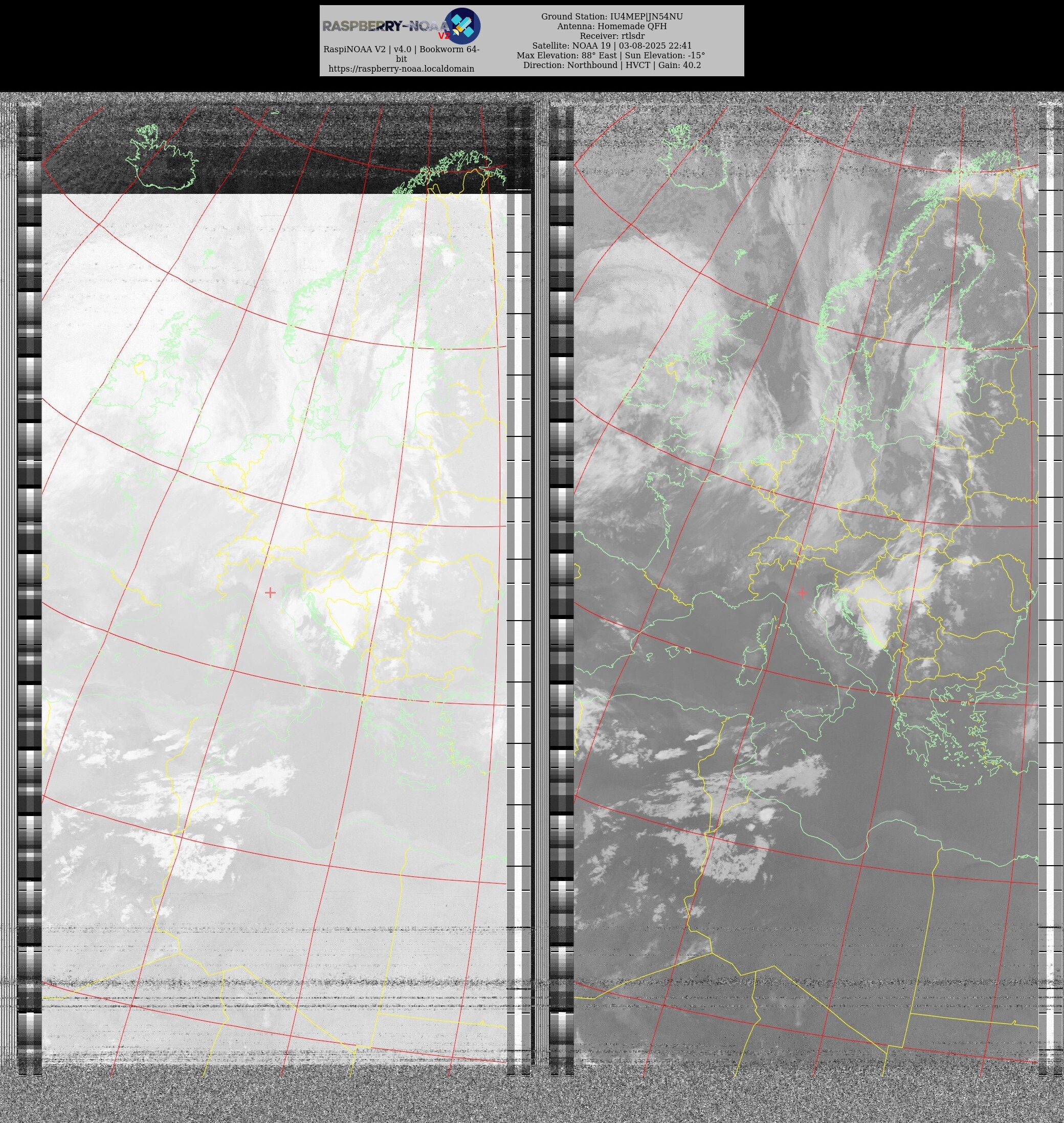The width and height of the screenshot is (1064, 1123).
Task: Click the RASPBERRY-NOAA logo text
Action: 386,26
